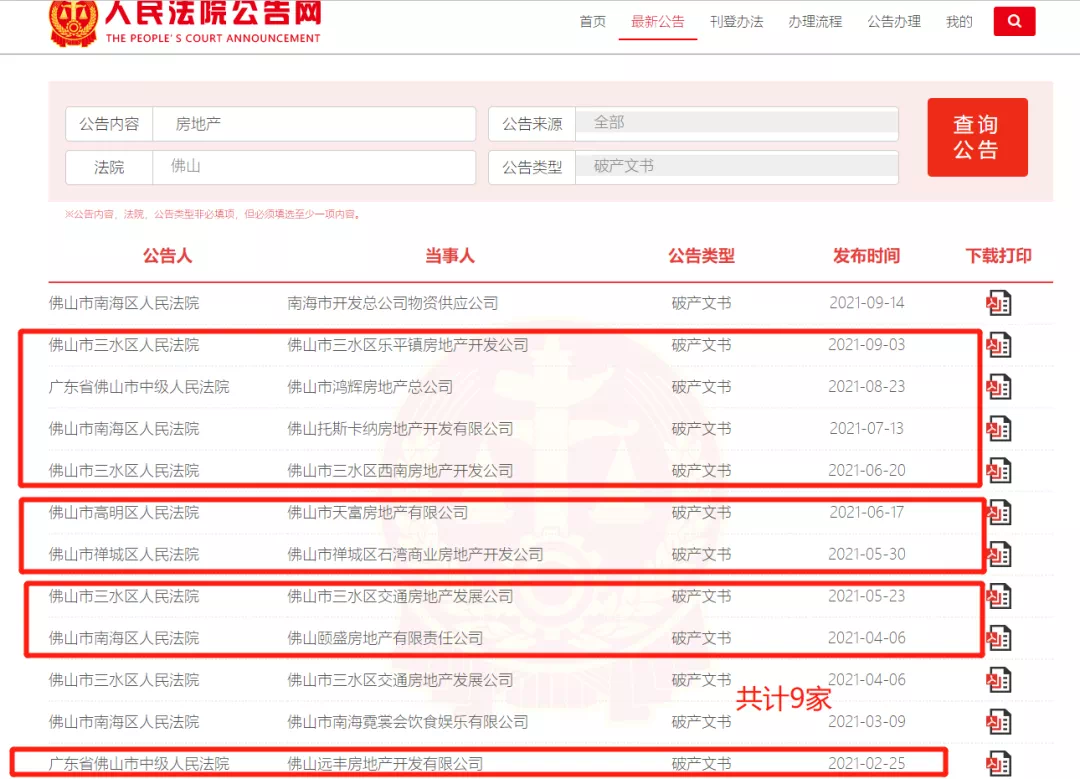Click the red search magnifier icon
Screen dimensions: 1080x779
(1014, 21)
